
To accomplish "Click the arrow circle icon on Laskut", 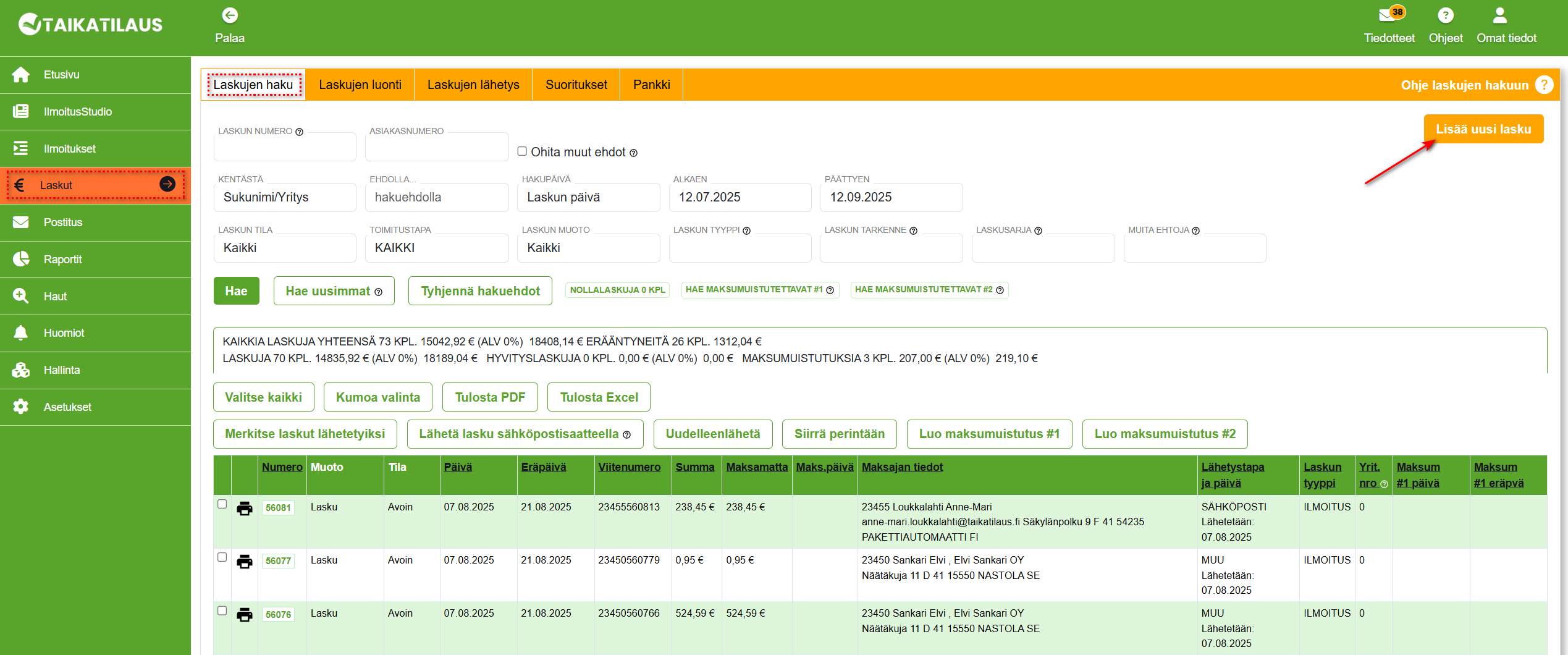I will [x=167, y=184].
